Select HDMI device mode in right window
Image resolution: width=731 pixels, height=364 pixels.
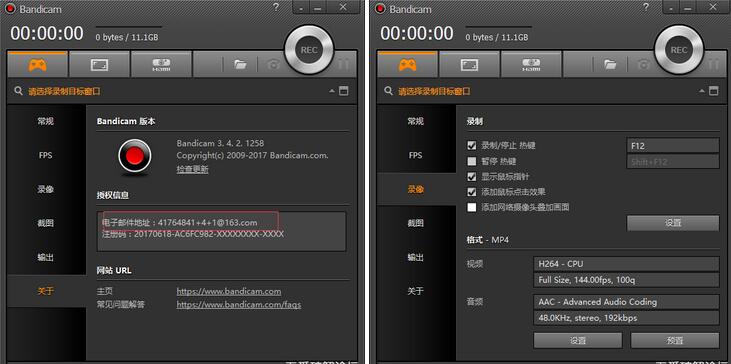tap(531, 64)
